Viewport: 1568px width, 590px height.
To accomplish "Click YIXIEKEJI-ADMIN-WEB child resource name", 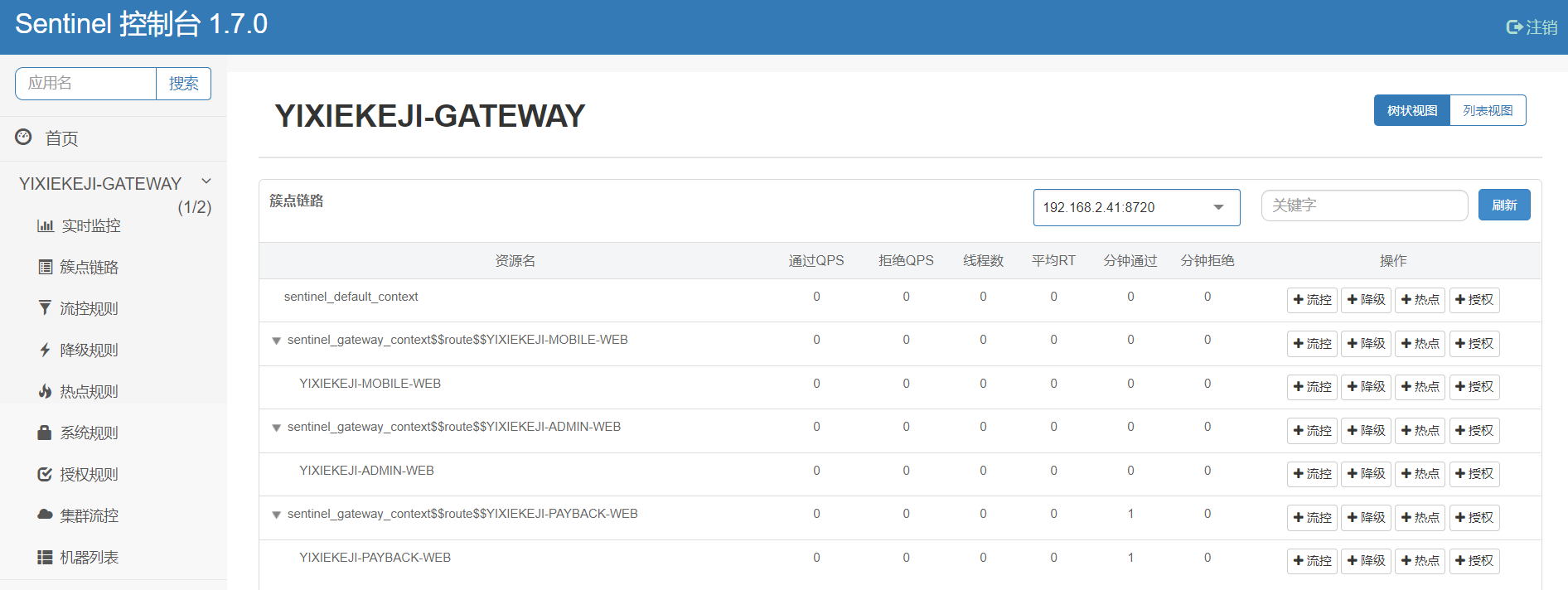I will tap(366, 471).
